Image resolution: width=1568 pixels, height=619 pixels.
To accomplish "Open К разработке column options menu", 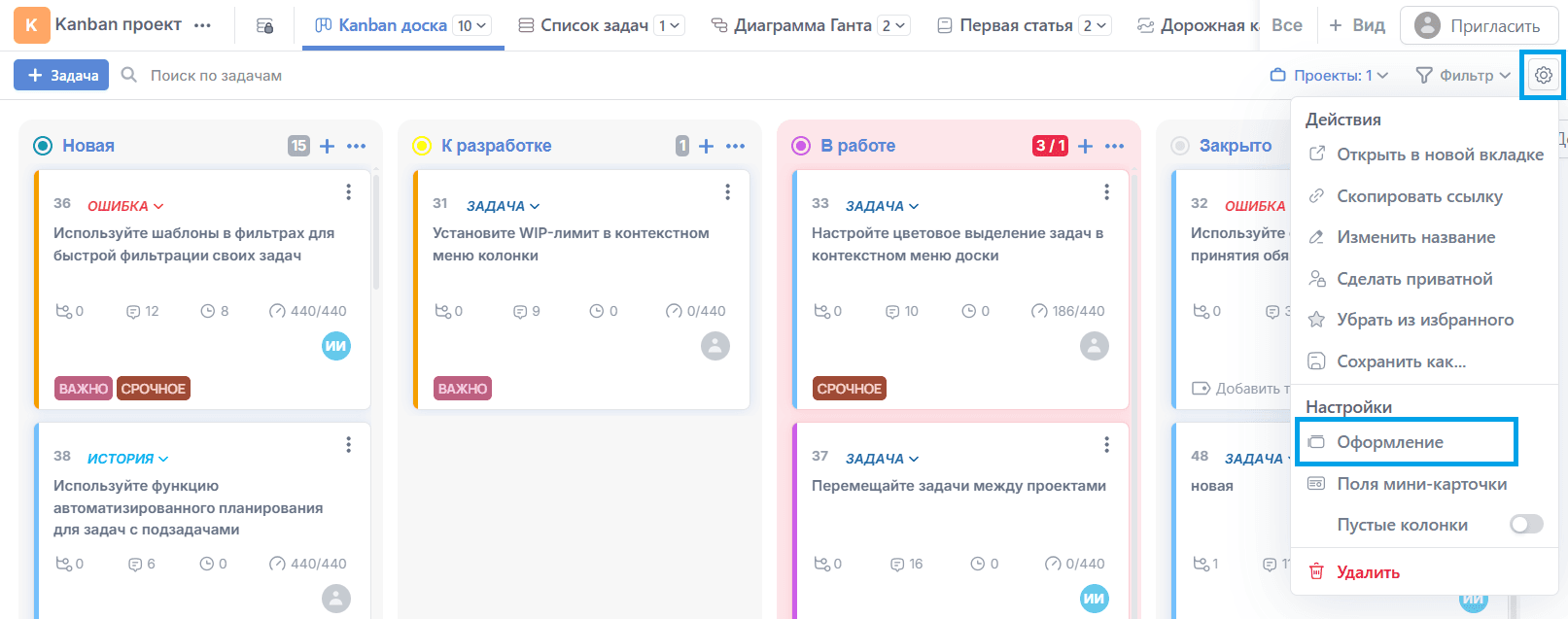I will [x=736, y=146].
